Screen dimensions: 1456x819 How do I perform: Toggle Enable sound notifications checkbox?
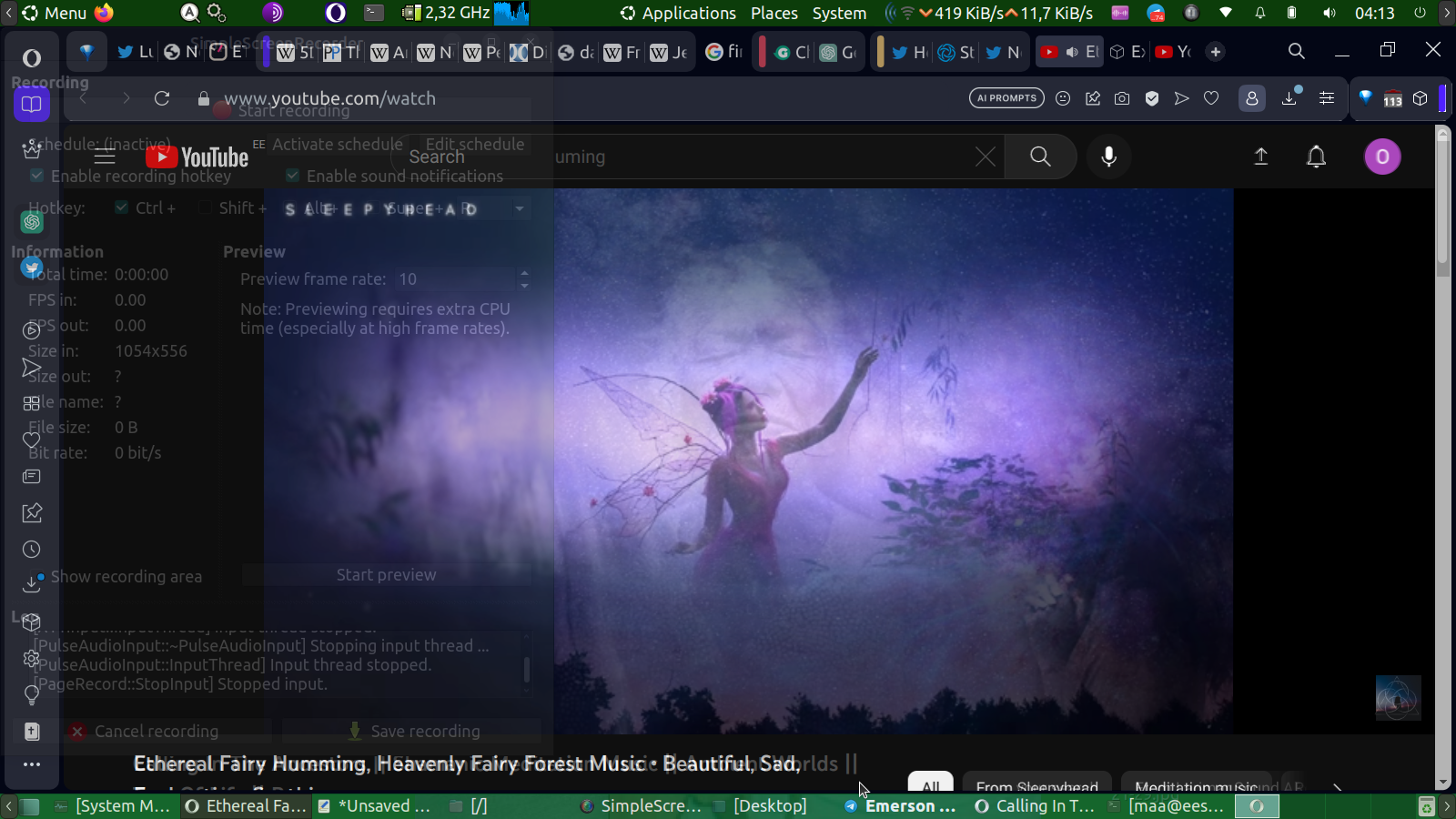point(293,176)
